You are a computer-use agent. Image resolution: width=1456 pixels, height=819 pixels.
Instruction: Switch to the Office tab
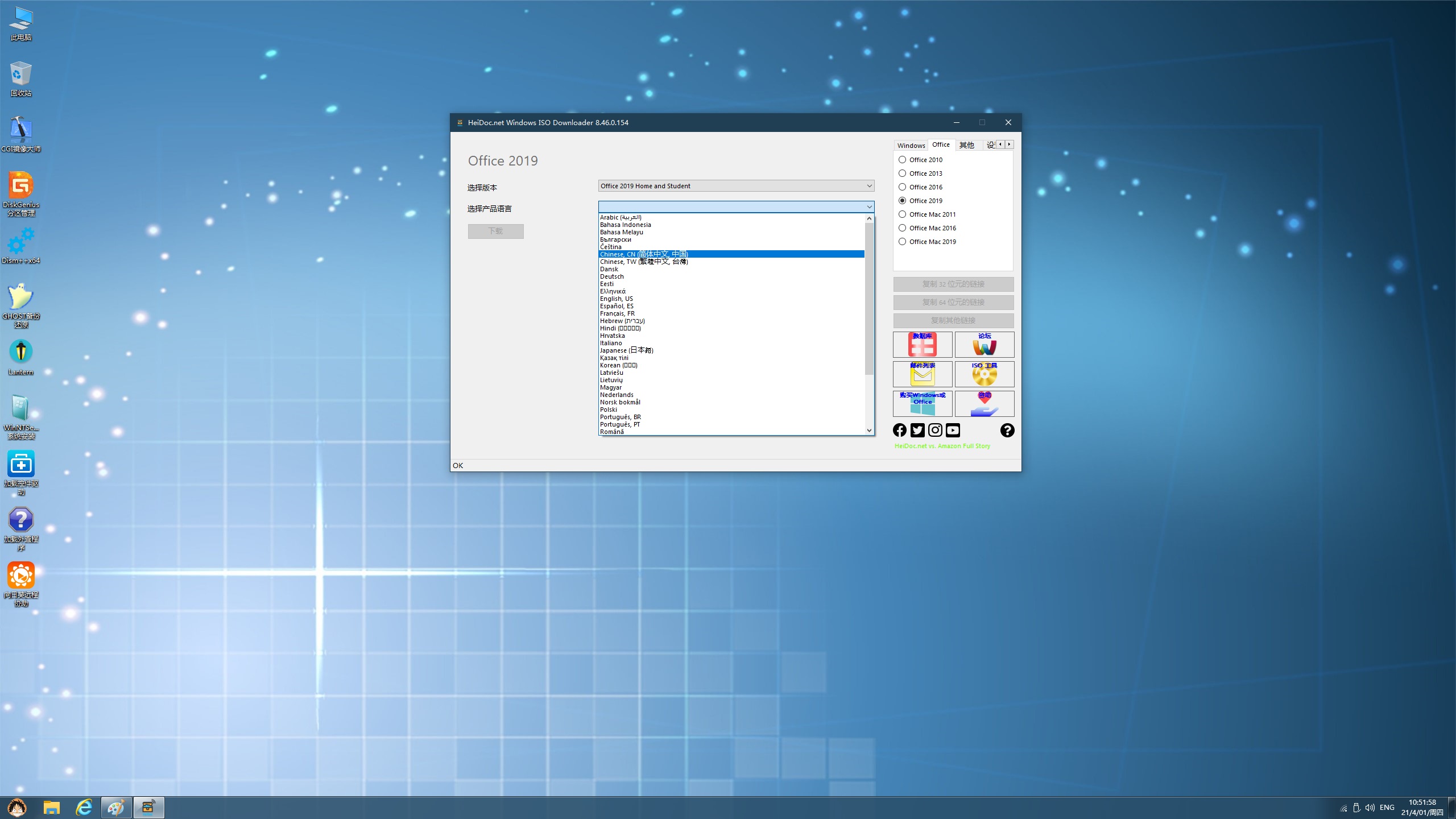coord(941,144)
